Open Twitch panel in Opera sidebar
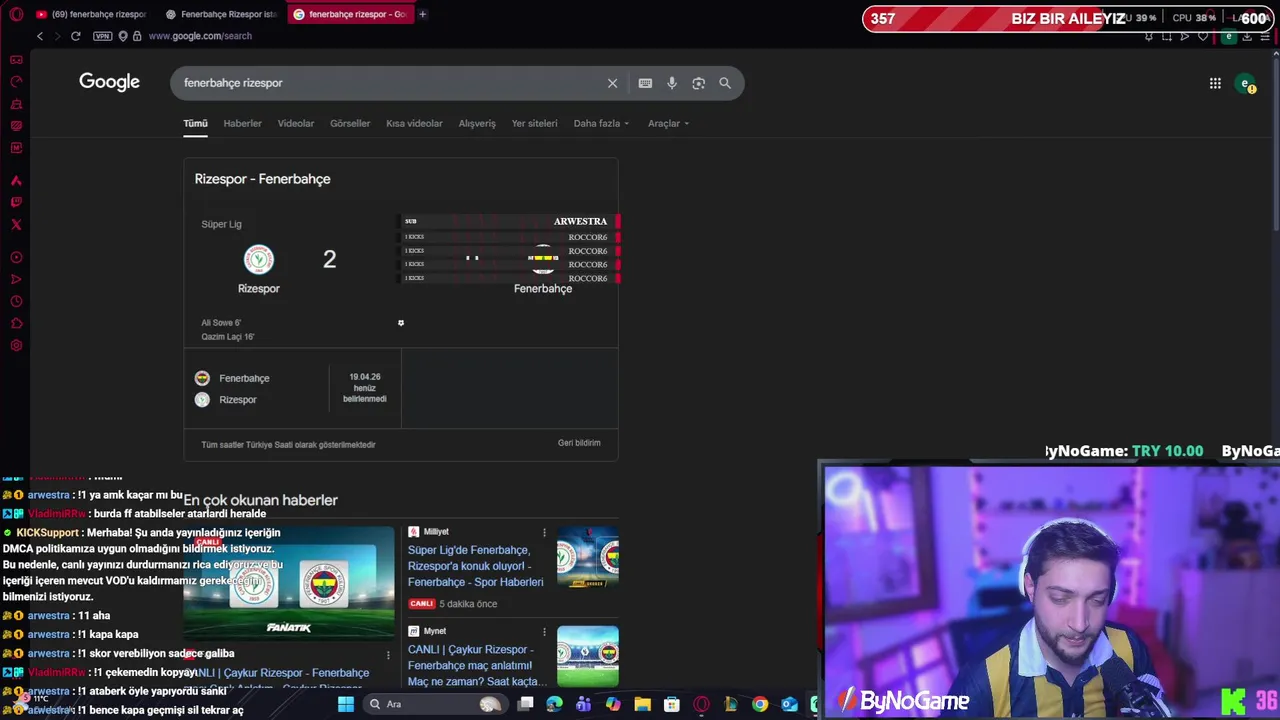1280x720 pixels. (16, 202)
